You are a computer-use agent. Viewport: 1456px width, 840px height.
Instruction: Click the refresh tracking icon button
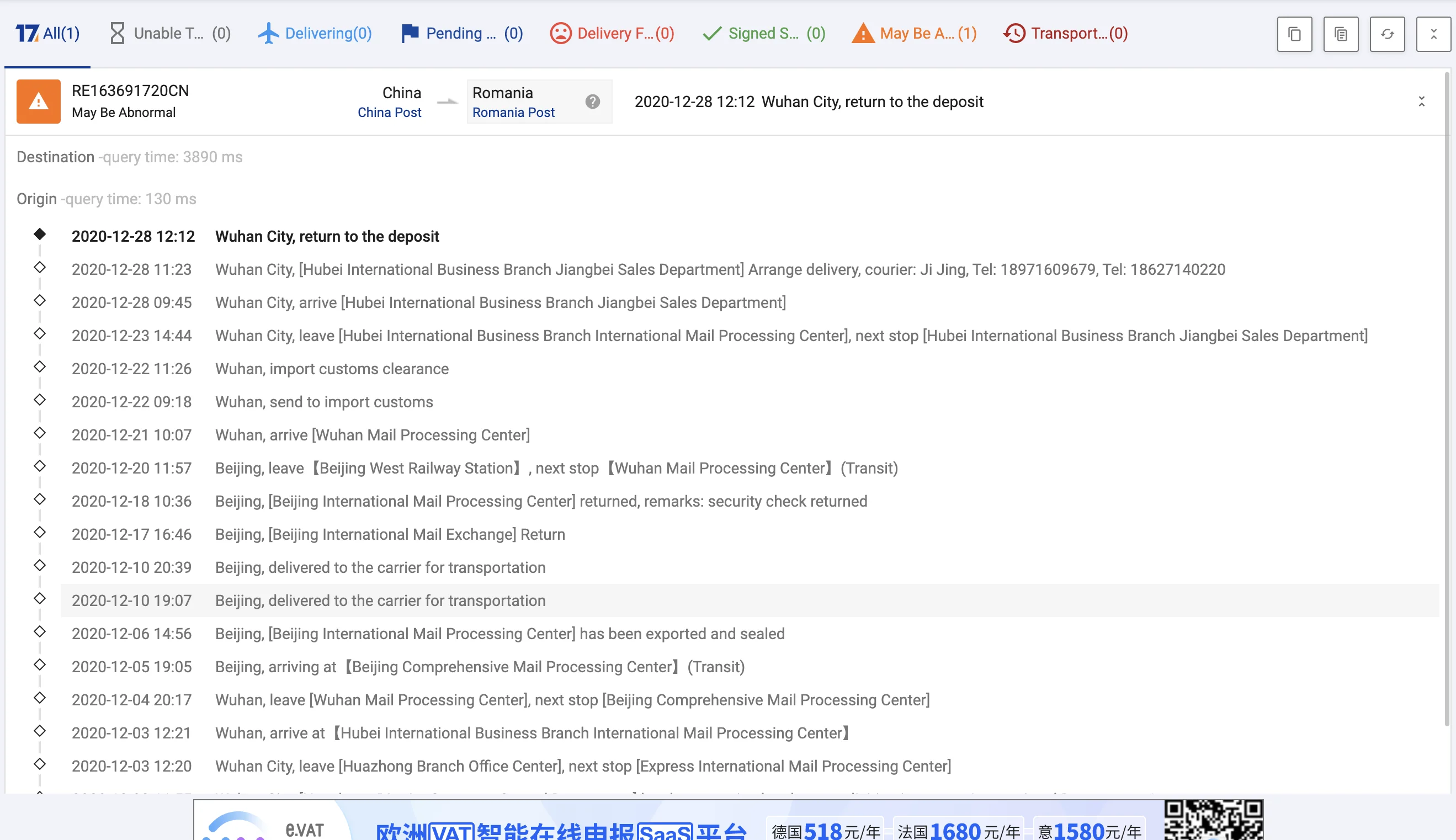pos(1387,34)
